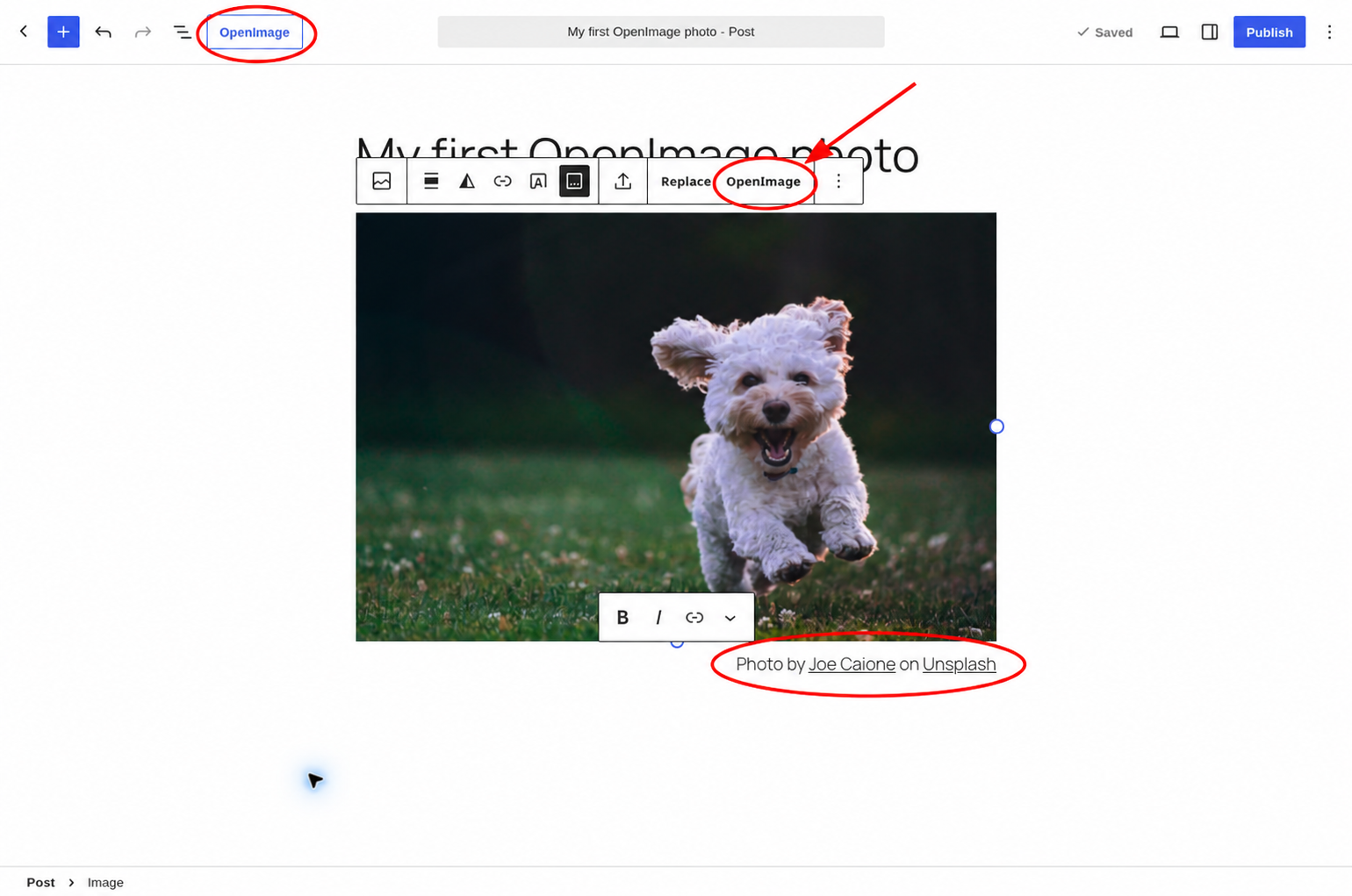Open the block inserter plus button

coord(63,32)
